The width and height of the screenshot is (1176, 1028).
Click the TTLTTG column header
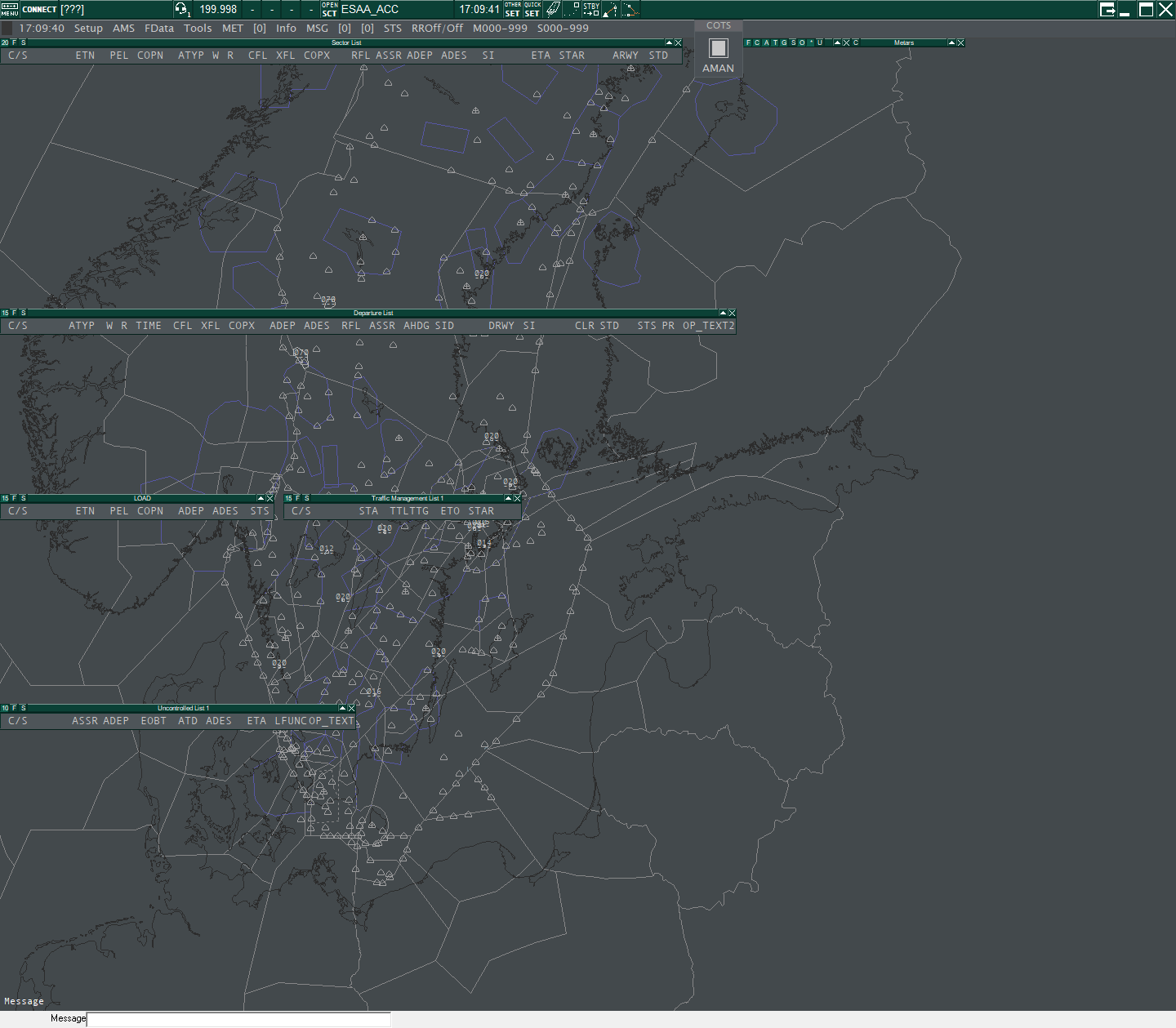click(x=409, y=511)
